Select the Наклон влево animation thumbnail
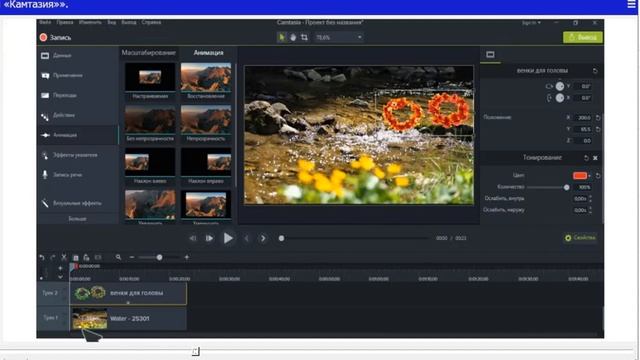 click(x=150, y=162)
